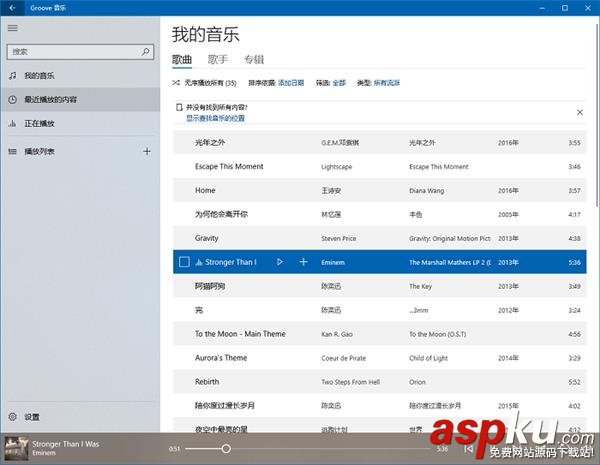Select the song 陪你度过漫长岁月

[380, 406]
